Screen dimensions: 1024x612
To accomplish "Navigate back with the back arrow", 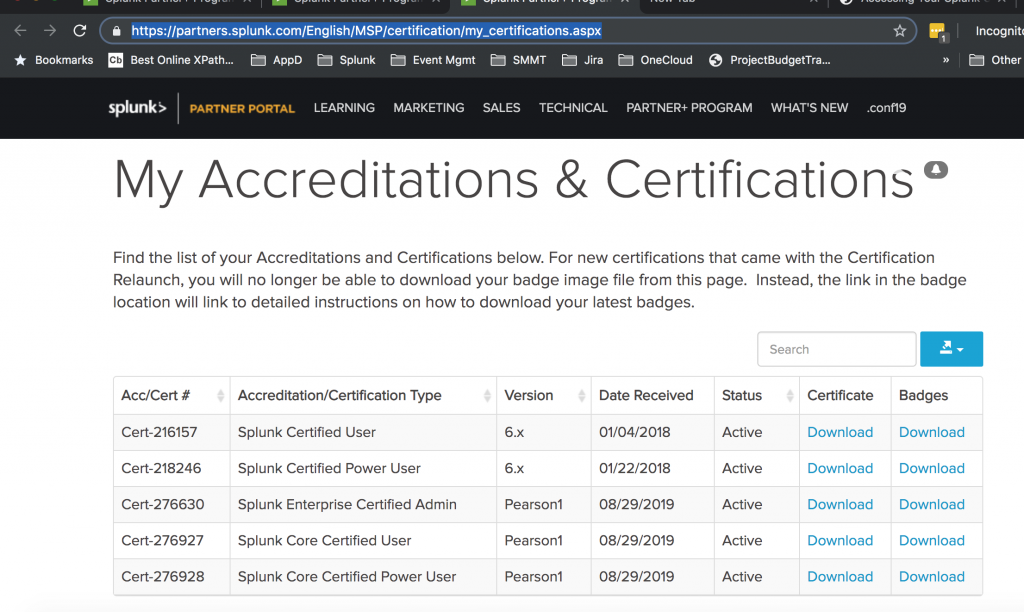I will tap(20, 30).
